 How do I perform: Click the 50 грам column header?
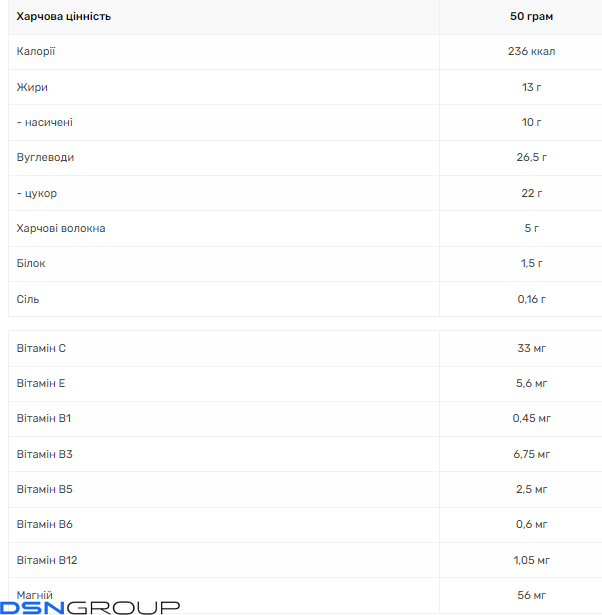(531, 16)
